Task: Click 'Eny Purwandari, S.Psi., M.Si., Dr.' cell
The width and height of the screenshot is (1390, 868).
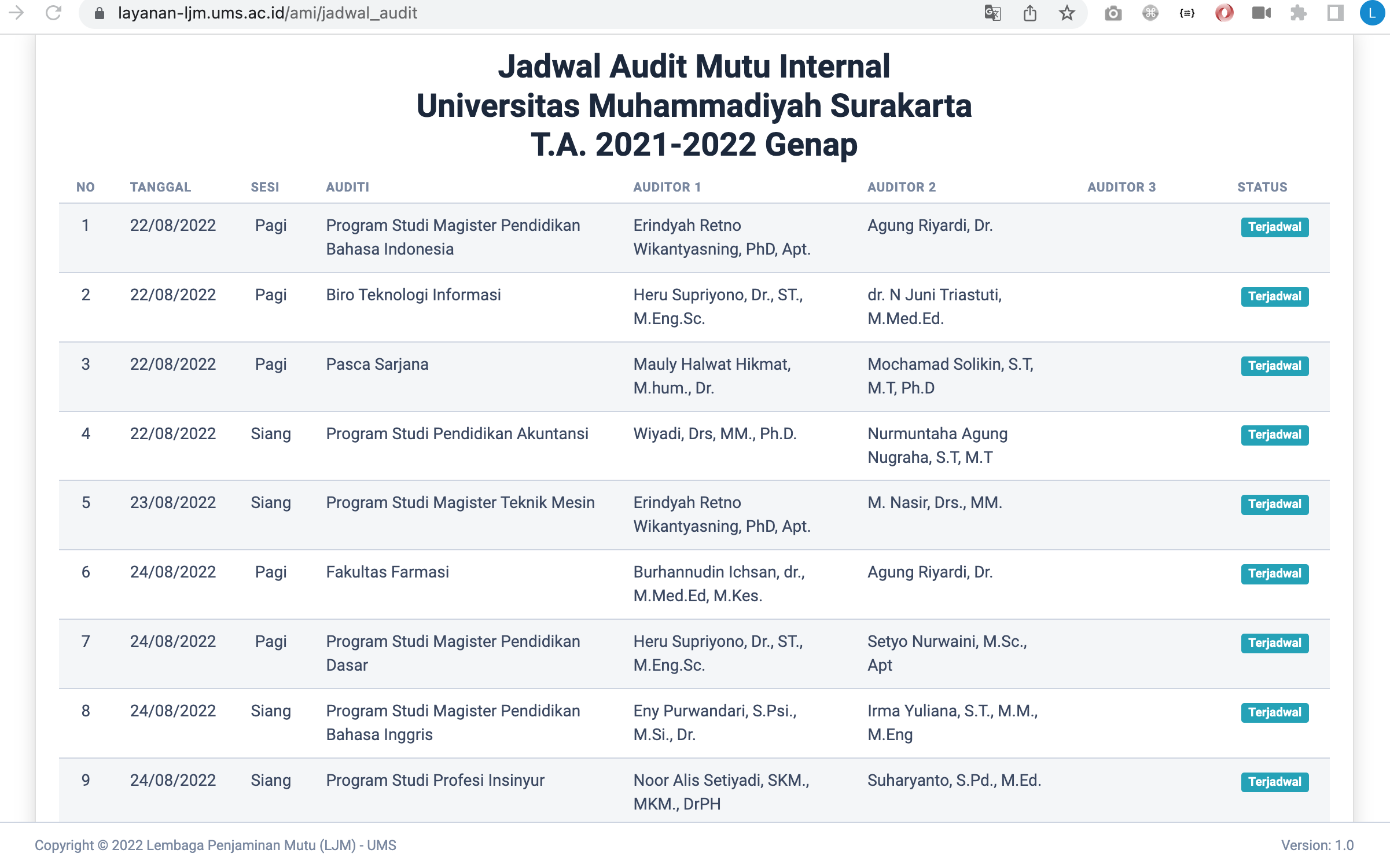Action: 715,723
